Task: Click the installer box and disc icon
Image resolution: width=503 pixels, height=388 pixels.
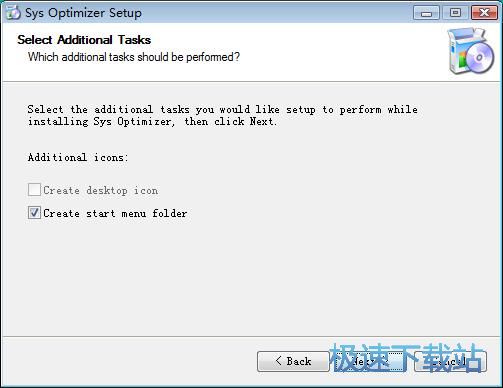Action: [471, 51]
